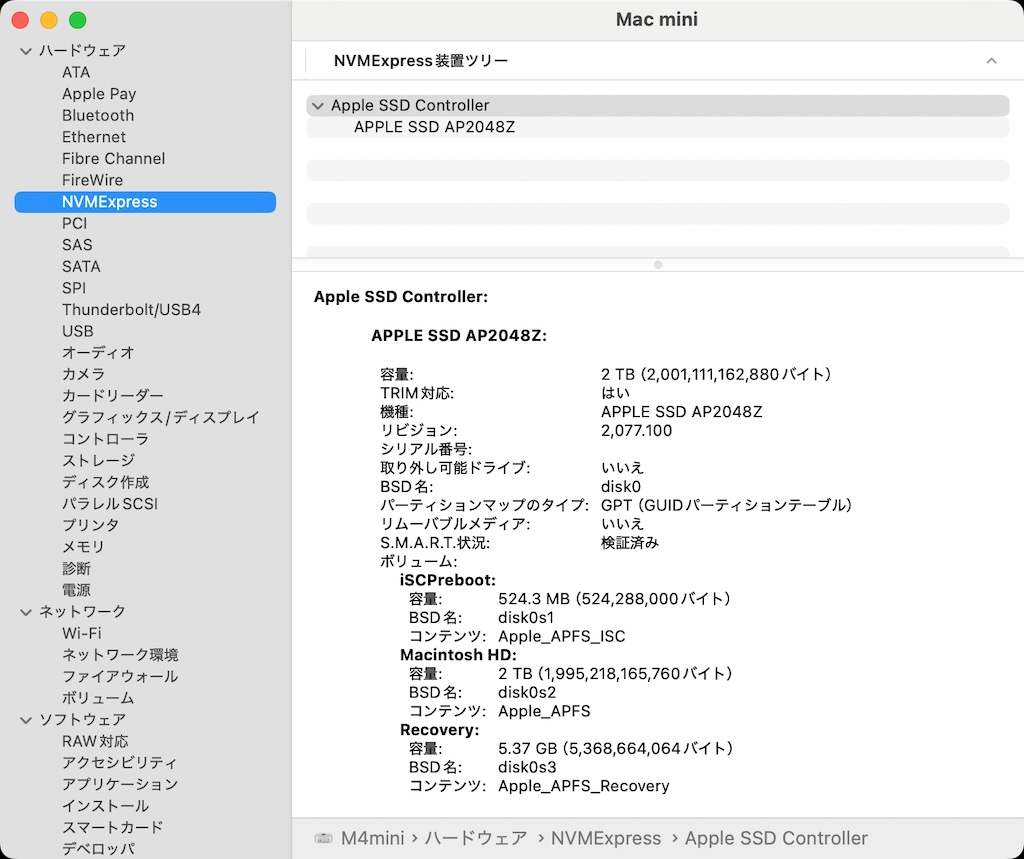1024x859 pixels.
Task: Select ストレージ in the sidebar
Action: coord(99,461)
